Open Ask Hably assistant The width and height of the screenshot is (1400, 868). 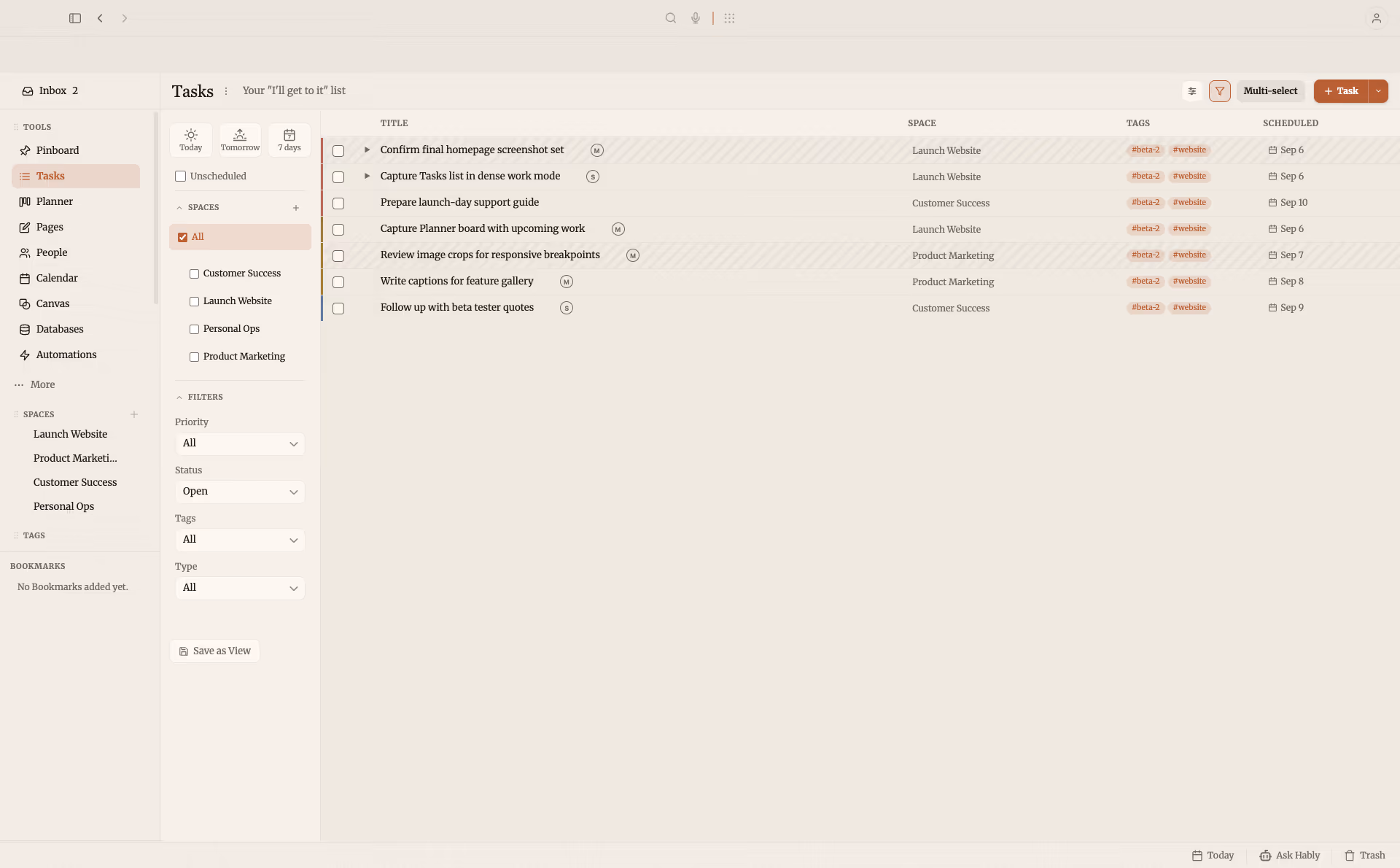[1289, 856]
